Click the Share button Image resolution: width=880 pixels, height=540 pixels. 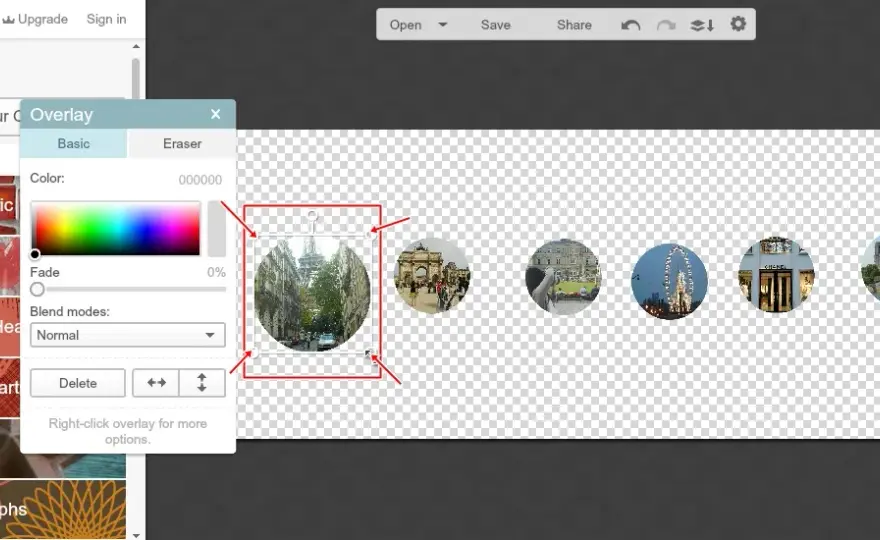574,25
